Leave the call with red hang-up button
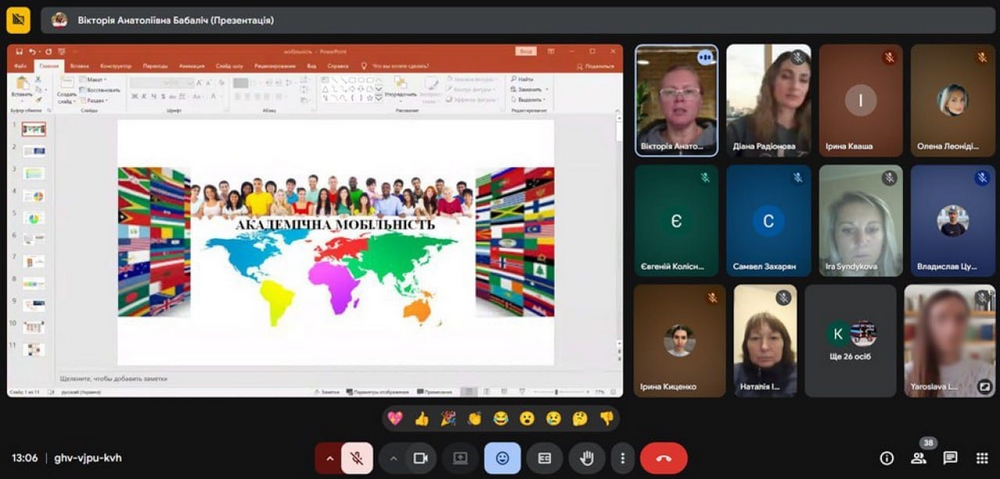Screen dimensions: 1000x479 [x=663, y=458]
